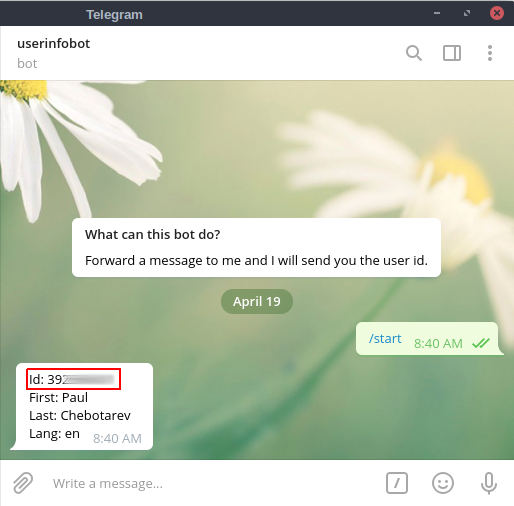The image size is (514, 506).
Task: Open the three-dot chat options menu
Action: [490, 53]
